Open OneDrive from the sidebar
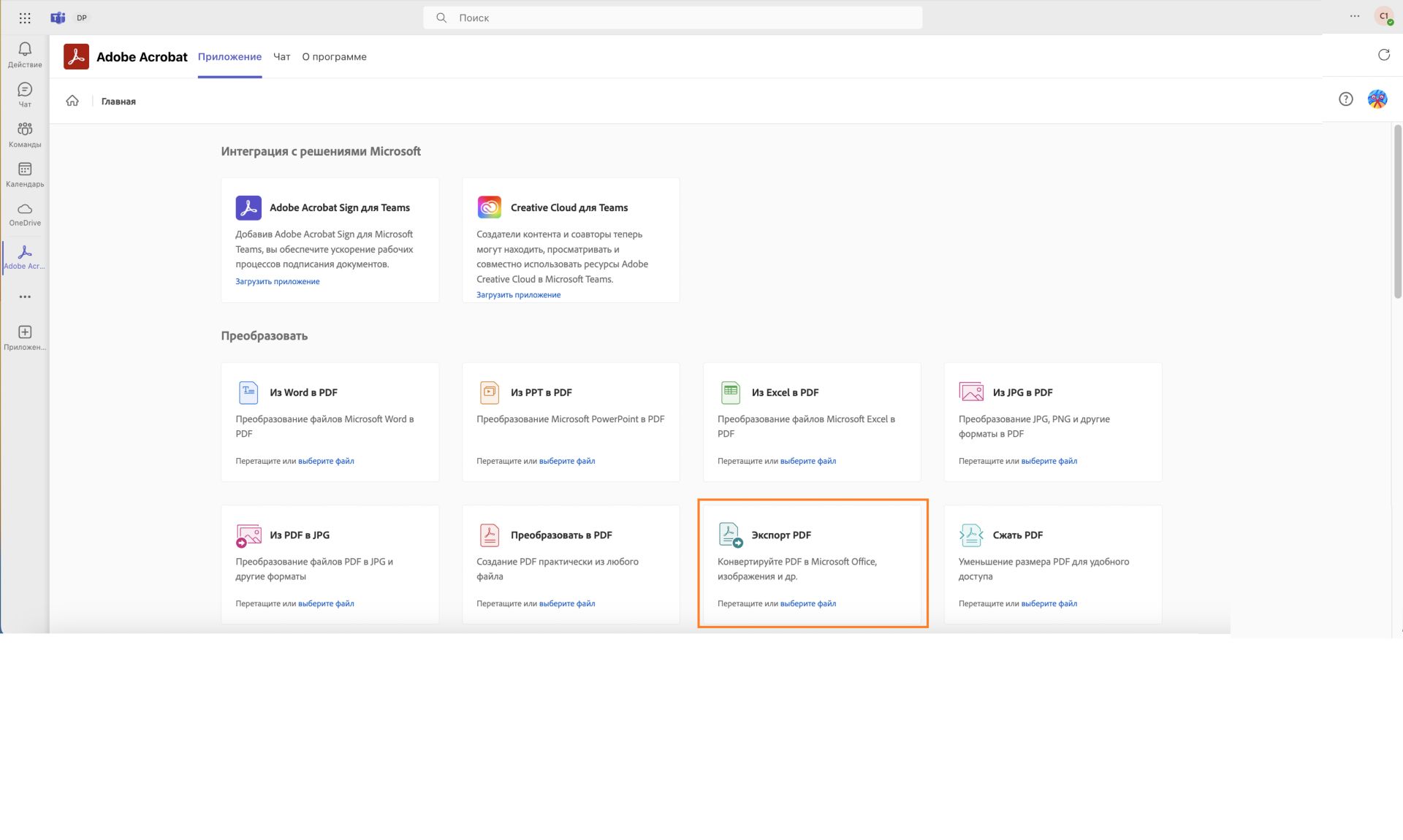Screen dimensions: 1403x840 click(x=25, y=214)
